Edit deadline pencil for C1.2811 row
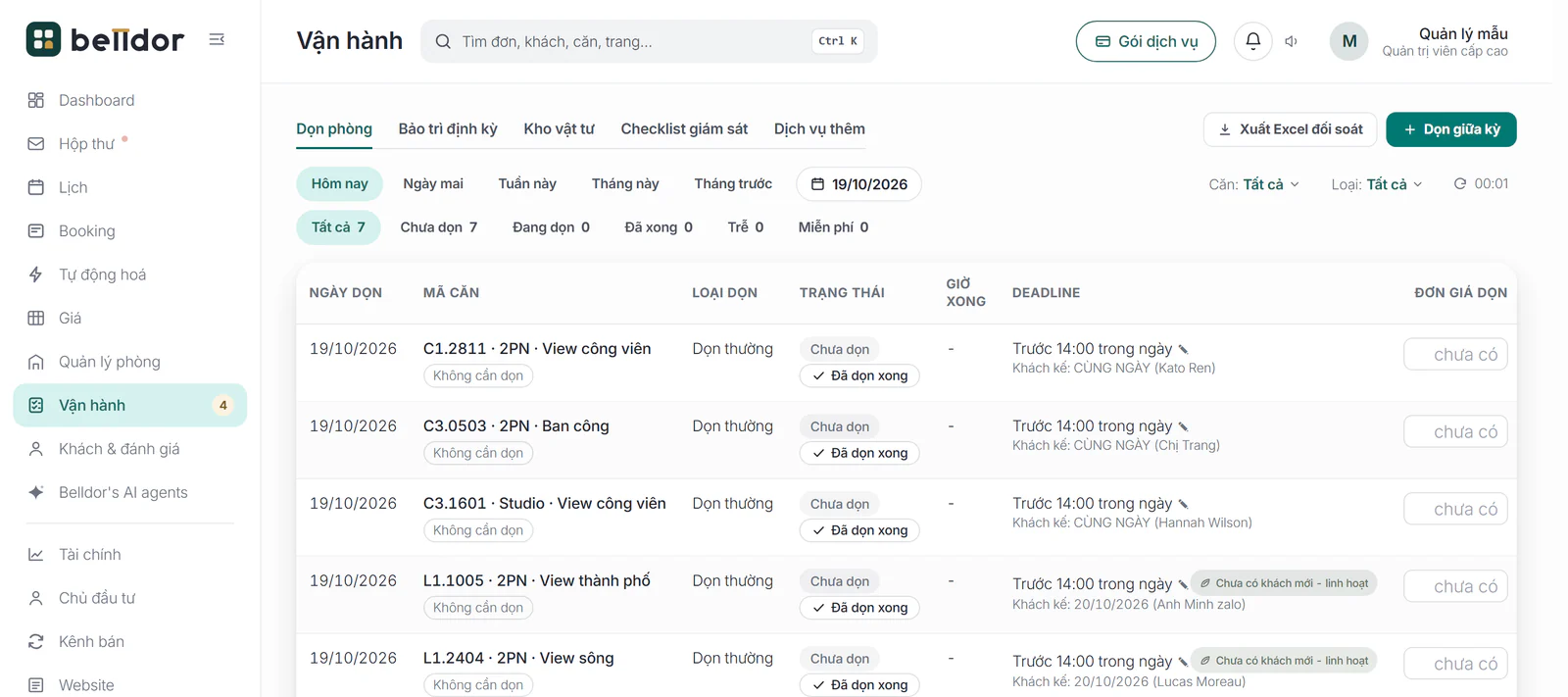 pyautogui.click(x=1183, y=350)
